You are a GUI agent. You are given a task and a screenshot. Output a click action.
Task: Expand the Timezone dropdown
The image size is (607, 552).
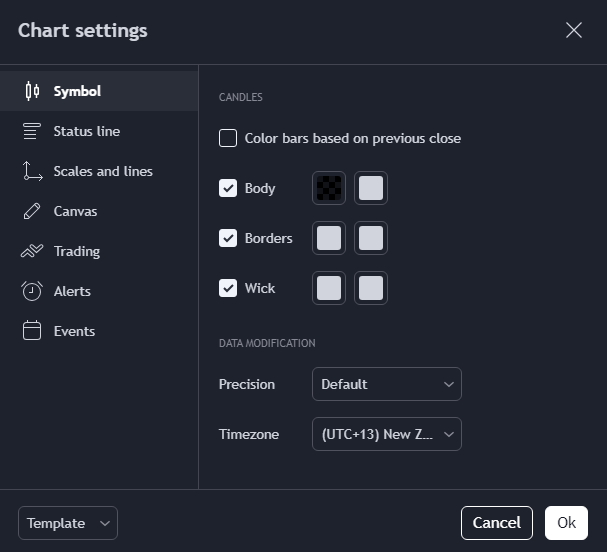pos(387,434)
